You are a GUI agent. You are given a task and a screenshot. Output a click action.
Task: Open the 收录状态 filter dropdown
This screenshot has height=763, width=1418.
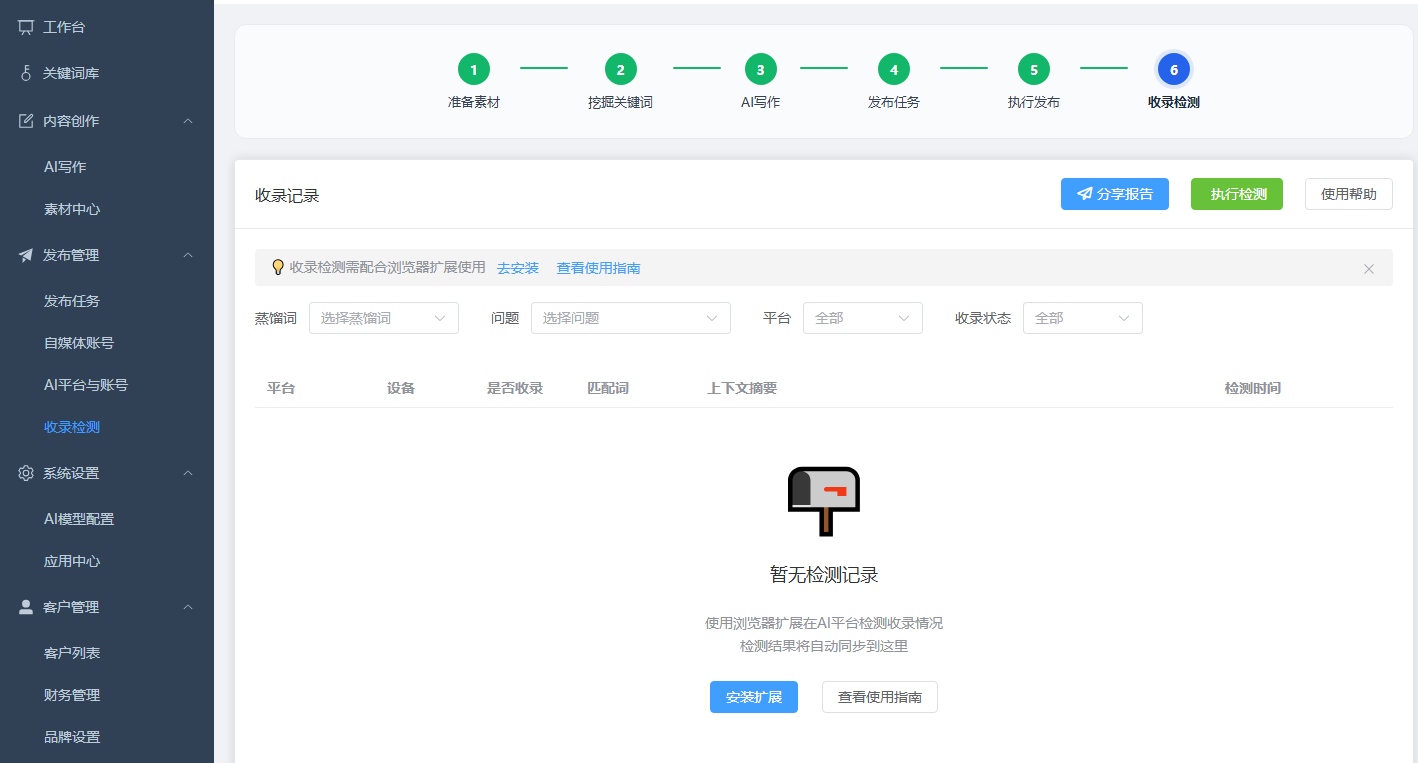(x=1082, y=317)
